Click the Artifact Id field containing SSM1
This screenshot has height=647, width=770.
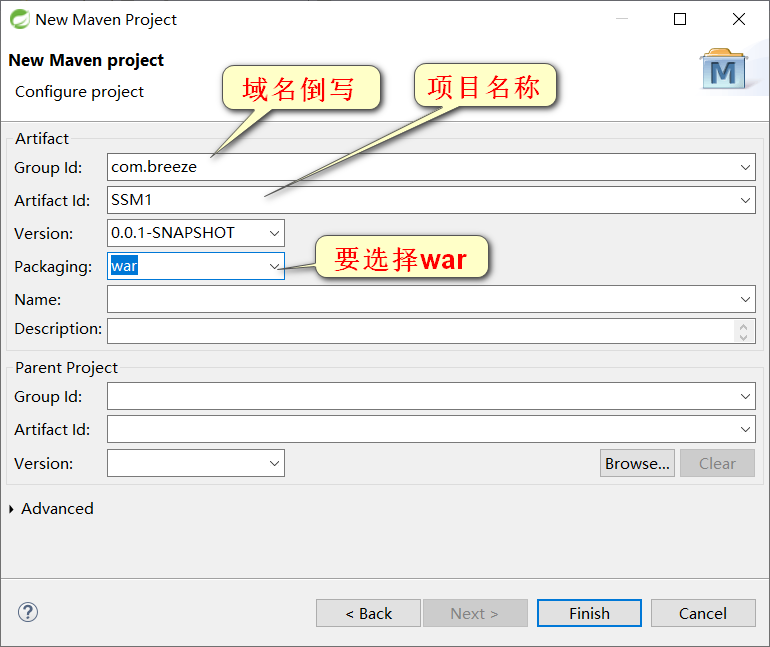coord(431,200)
